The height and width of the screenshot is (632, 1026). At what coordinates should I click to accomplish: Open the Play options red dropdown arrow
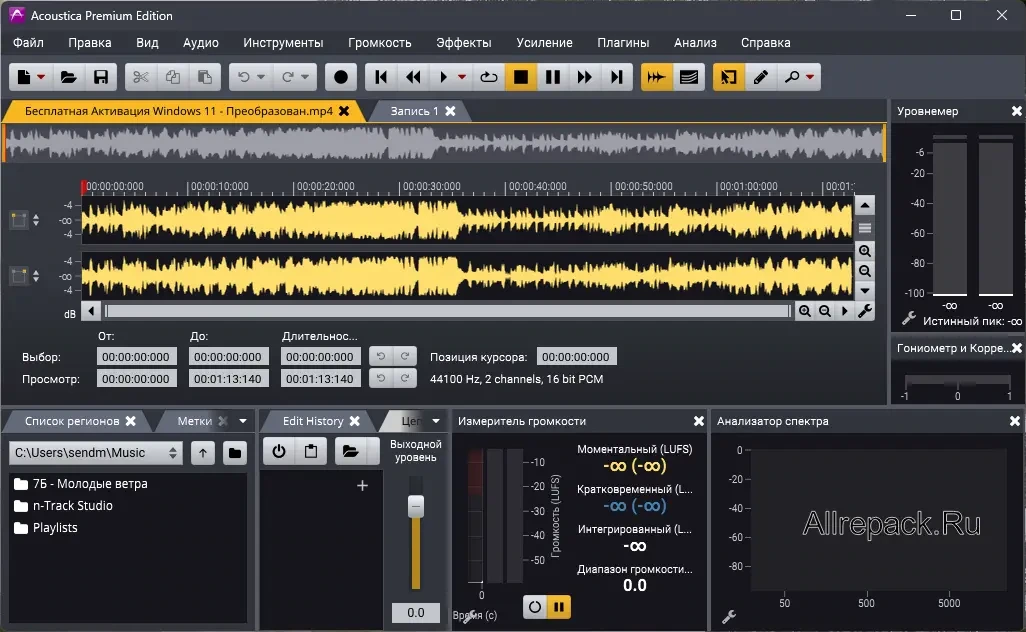point(462,77)
